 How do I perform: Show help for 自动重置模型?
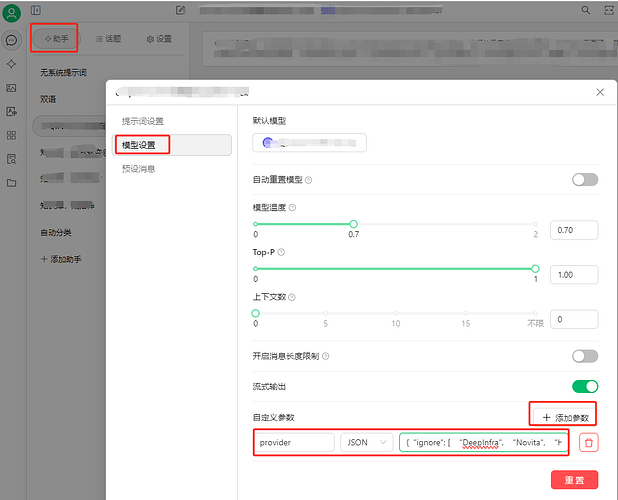309,180
